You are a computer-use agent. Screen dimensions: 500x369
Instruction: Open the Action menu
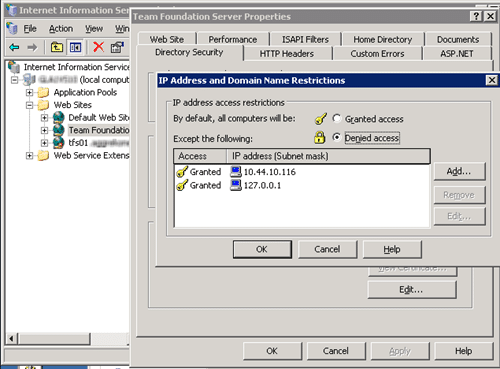point(61,29)
